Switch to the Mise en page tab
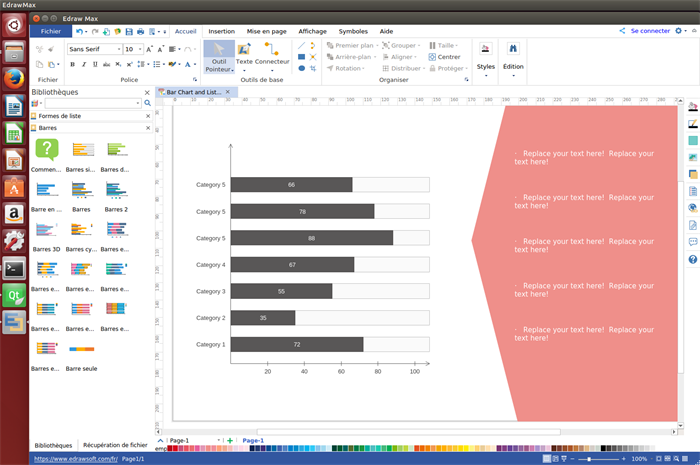This screenshot has width=700, height=465. 267,31
